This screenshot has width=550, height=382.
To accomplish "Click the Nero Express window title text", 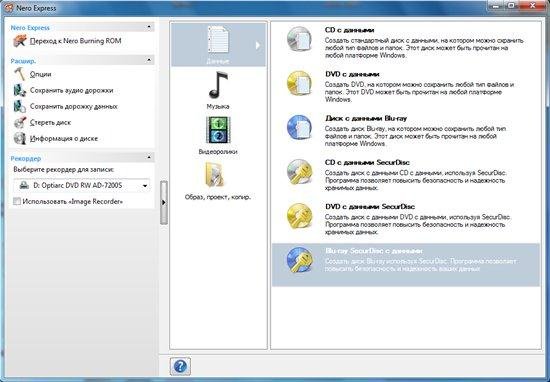I will 36,8.
